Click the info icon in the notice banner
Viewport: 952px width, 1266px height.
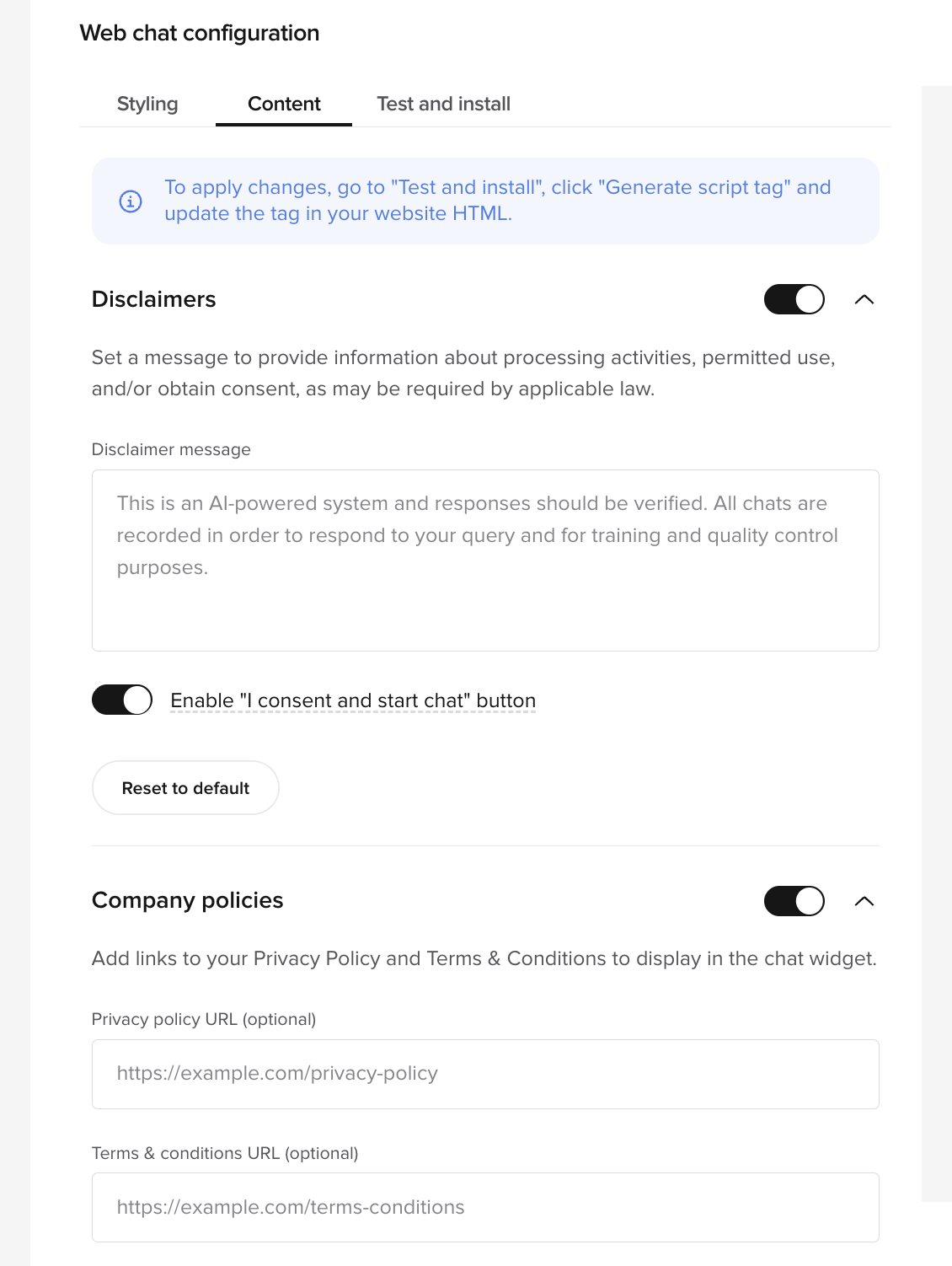point(130,201)
